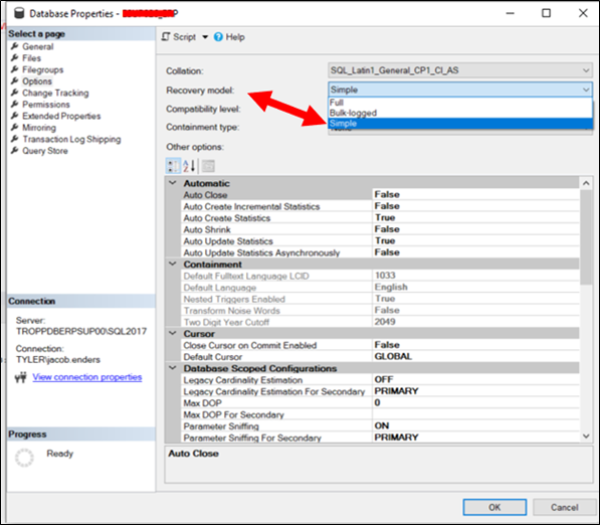Image resolution: width=600 pixels, height=525 pixels.
Task: Open the Help icon in the toolbar
Action: 219,37
